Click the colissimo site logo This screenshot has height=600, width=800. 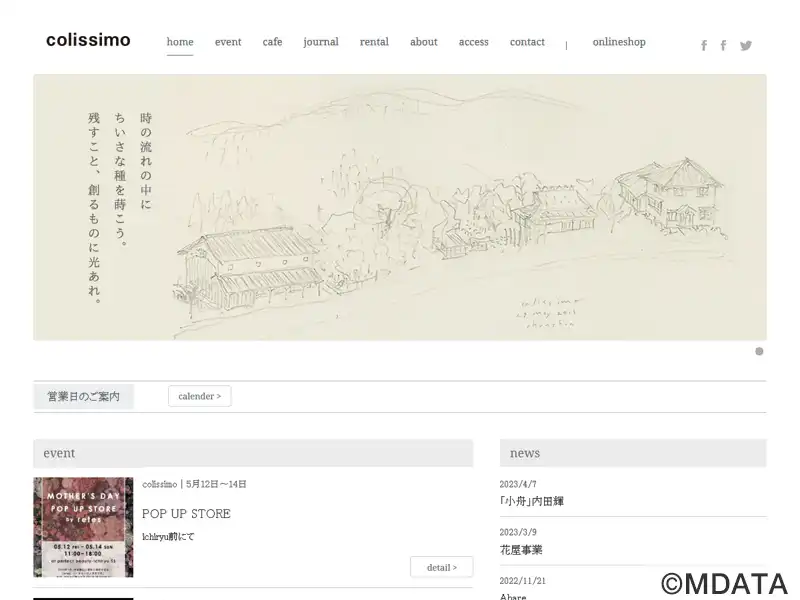pos(88,41)
